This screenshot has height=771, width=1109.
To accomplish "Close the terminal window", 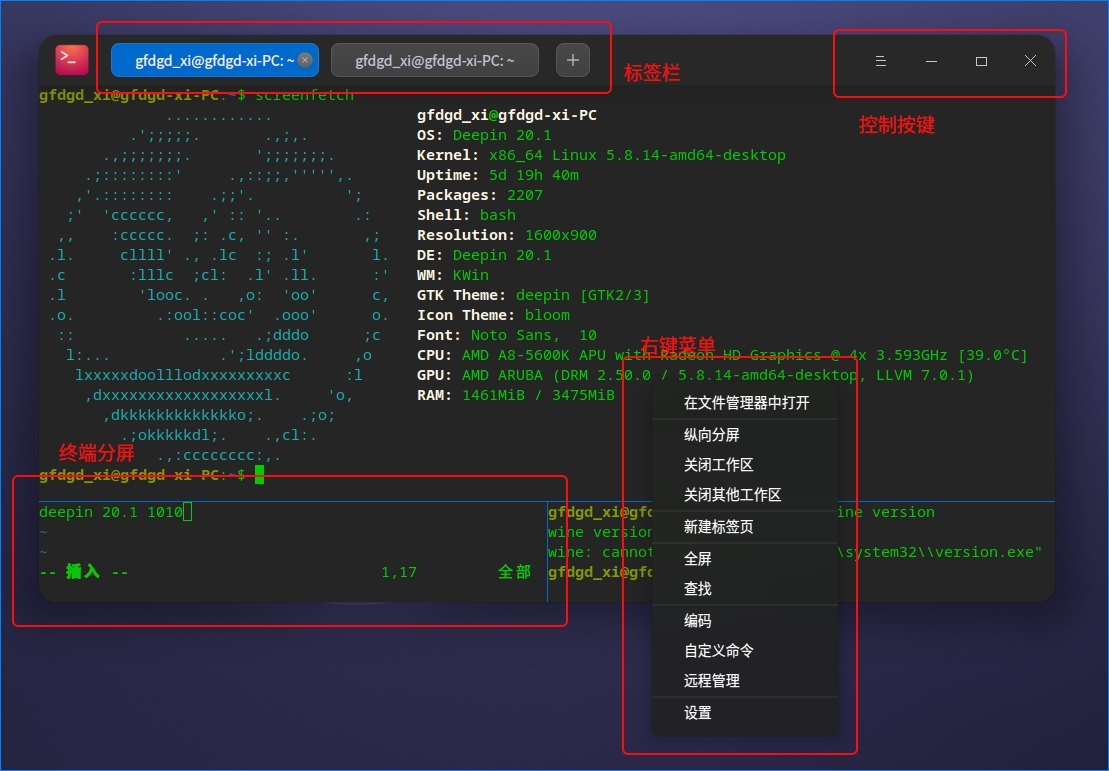I will click(1030, 62).
